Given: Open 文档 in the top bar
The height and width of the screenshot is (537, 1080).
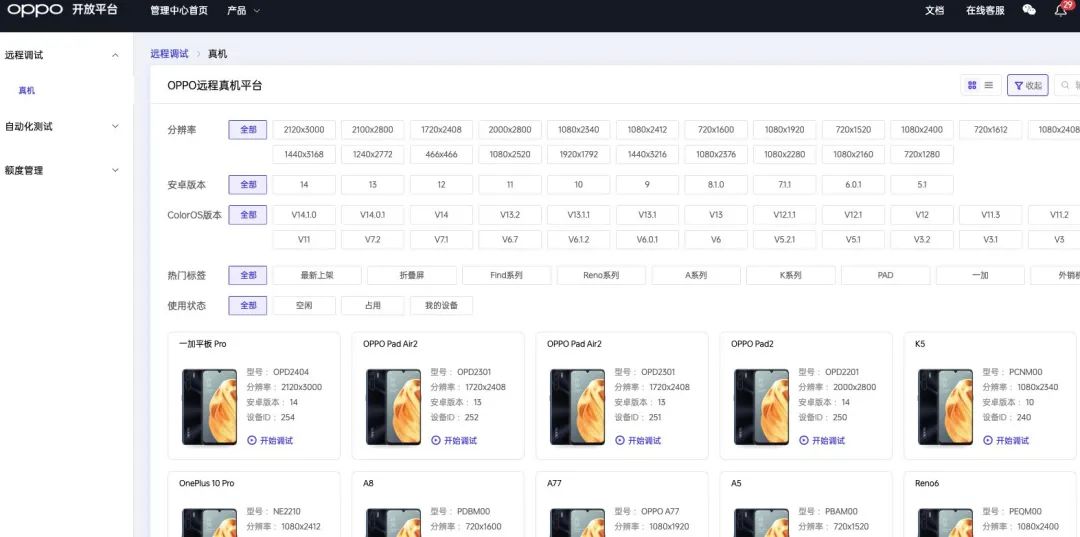Looking at the screenshot, I should (x=934, y=10).
